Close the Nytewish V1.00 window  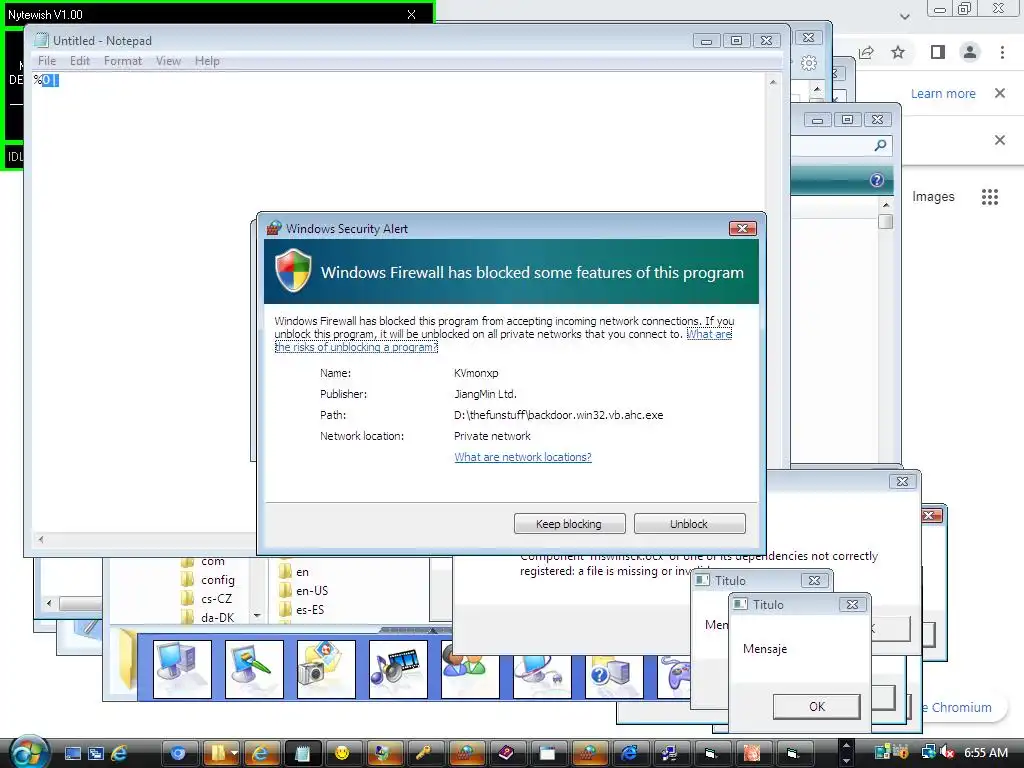[x=411, y=14]
